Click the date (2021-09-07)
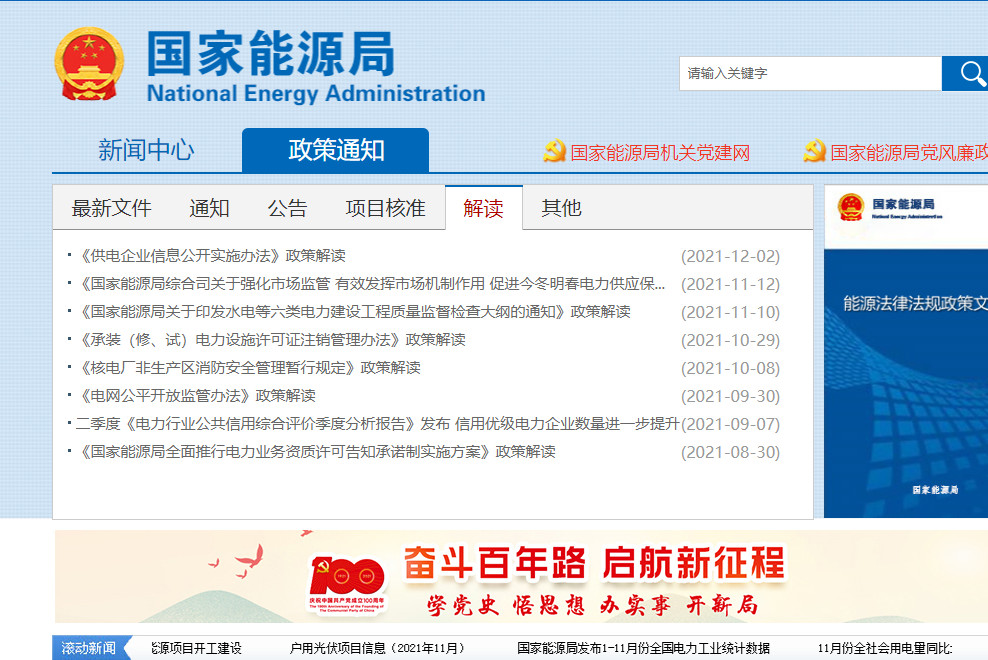Screen dimensions: 988x660 tap(730, 424)
